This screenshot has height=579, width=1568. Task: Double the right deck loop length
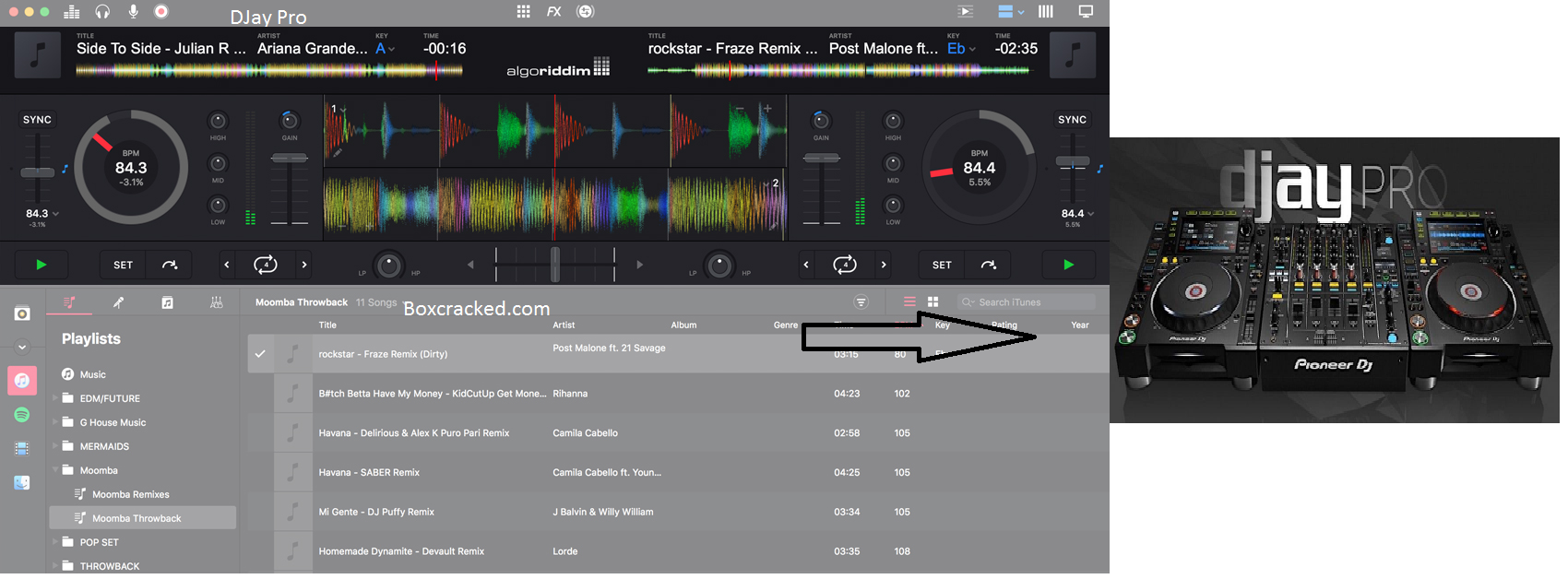pos(884,265)
